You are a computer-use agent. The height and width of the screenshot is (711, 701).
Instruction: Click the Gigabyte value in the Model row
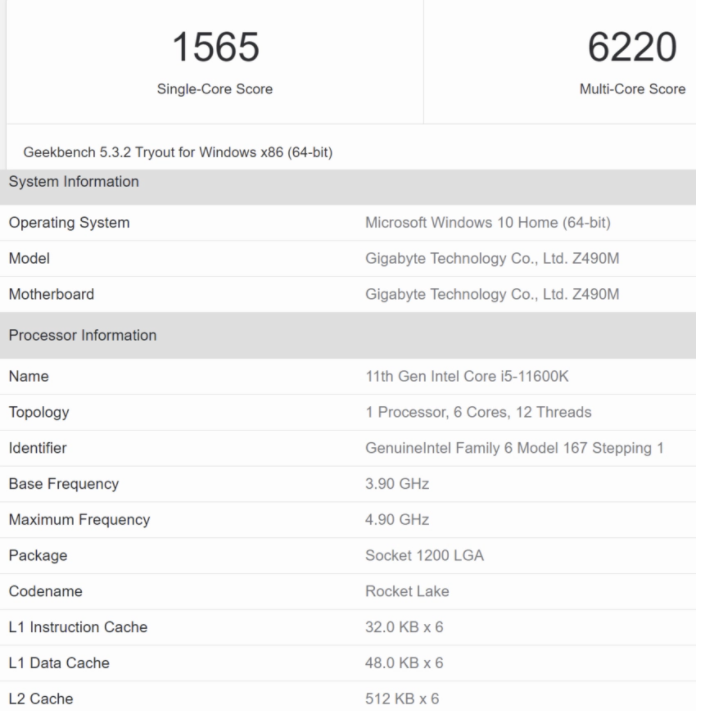[494, 258]
